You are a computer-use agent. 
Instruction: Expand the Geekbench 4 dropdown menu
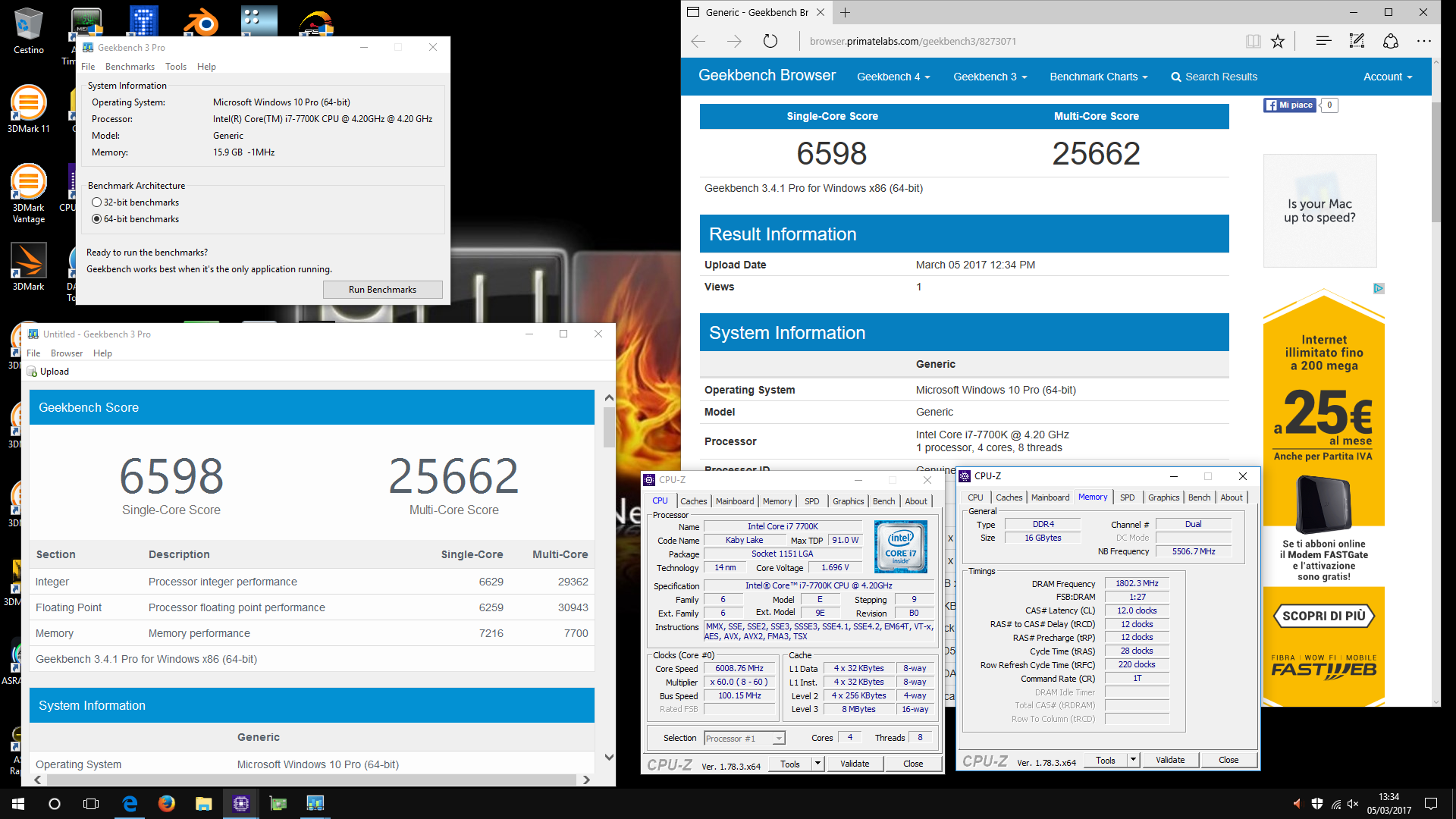click(x=893, y=77)
